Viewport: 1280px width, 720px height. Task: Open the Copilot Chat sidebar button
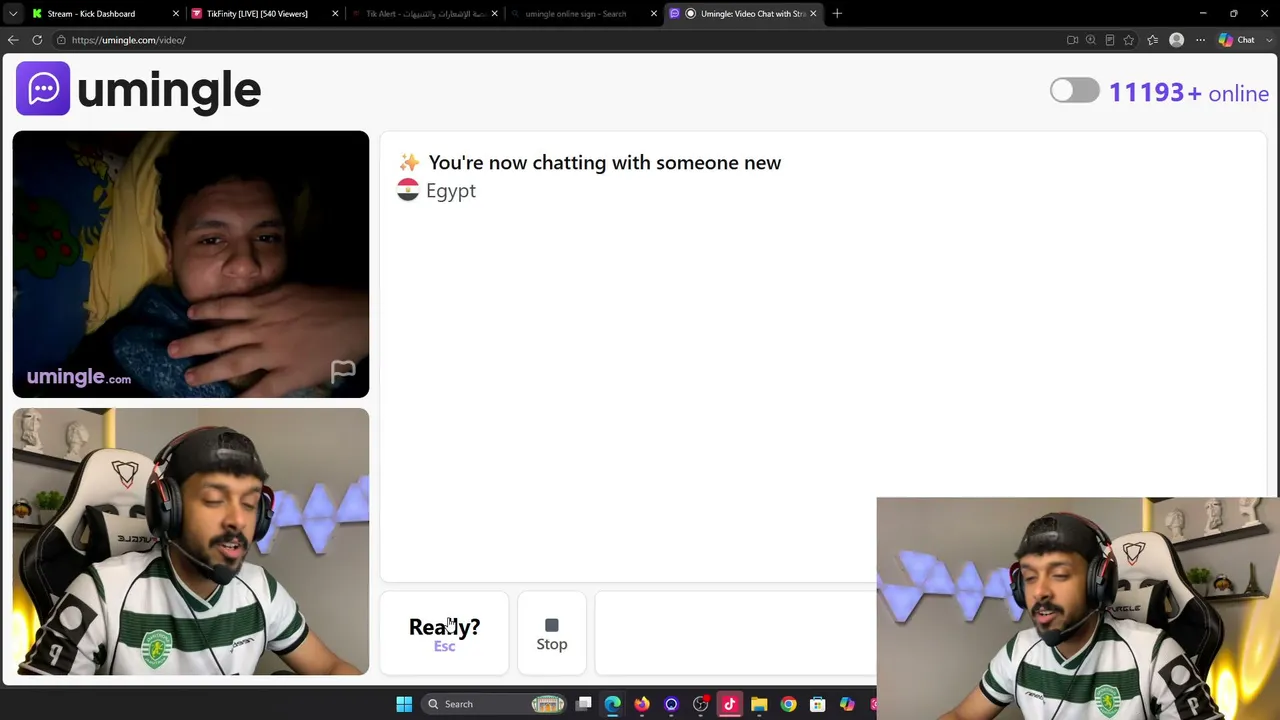click(1237, 40)
